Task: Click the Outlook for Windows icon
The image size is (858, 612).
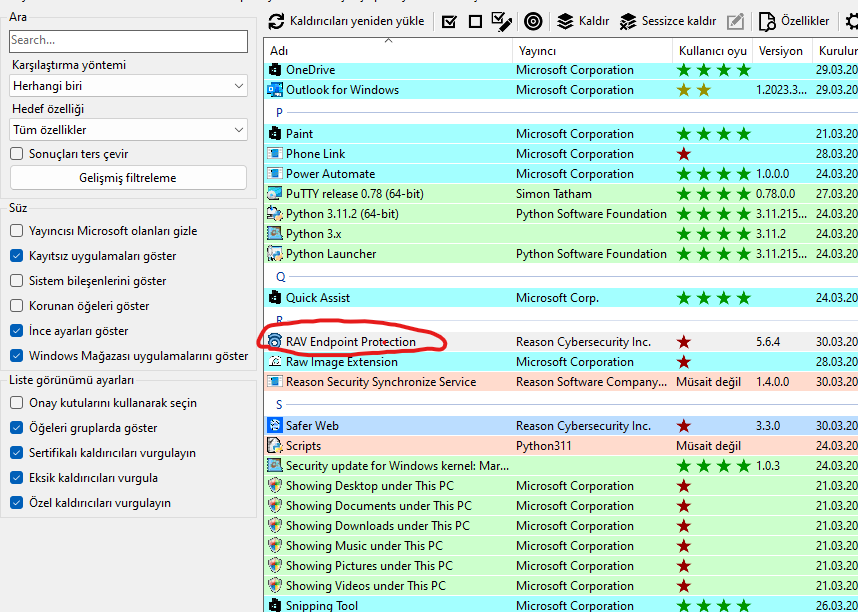Action: click(275, 90)
